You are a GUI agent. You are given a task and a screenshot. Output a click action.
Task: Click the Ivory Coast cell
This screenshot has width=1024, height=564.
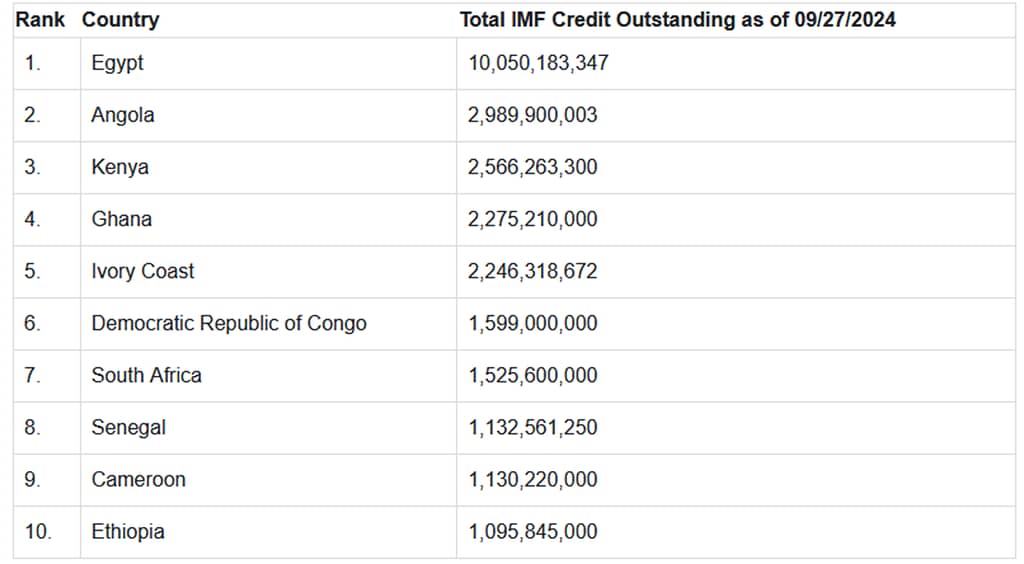pyautogui.click(x=143, y=271)
